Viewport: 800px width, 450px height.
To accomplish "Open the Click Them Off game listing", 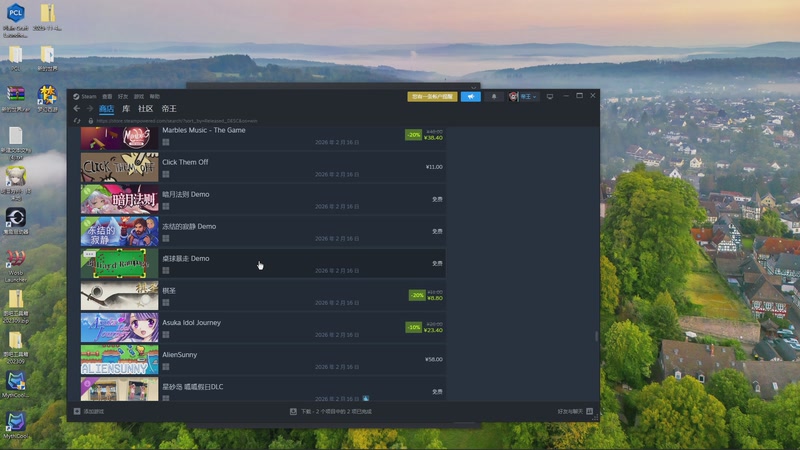I will 263,167.
